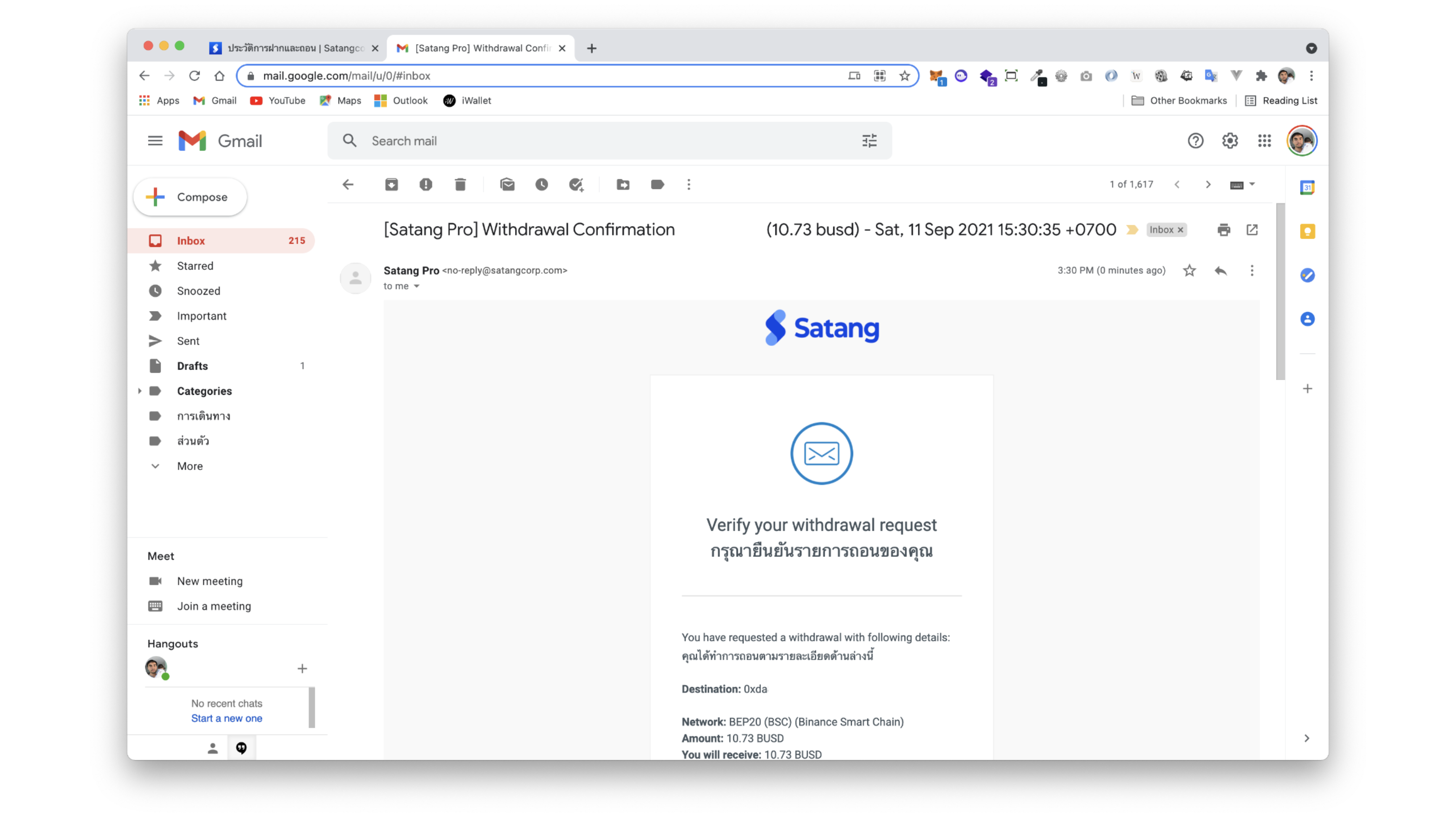Image resolution: width=1456 pixels, height=817 pixels.
Task: Join a meeting
Action: click(214, 606)
